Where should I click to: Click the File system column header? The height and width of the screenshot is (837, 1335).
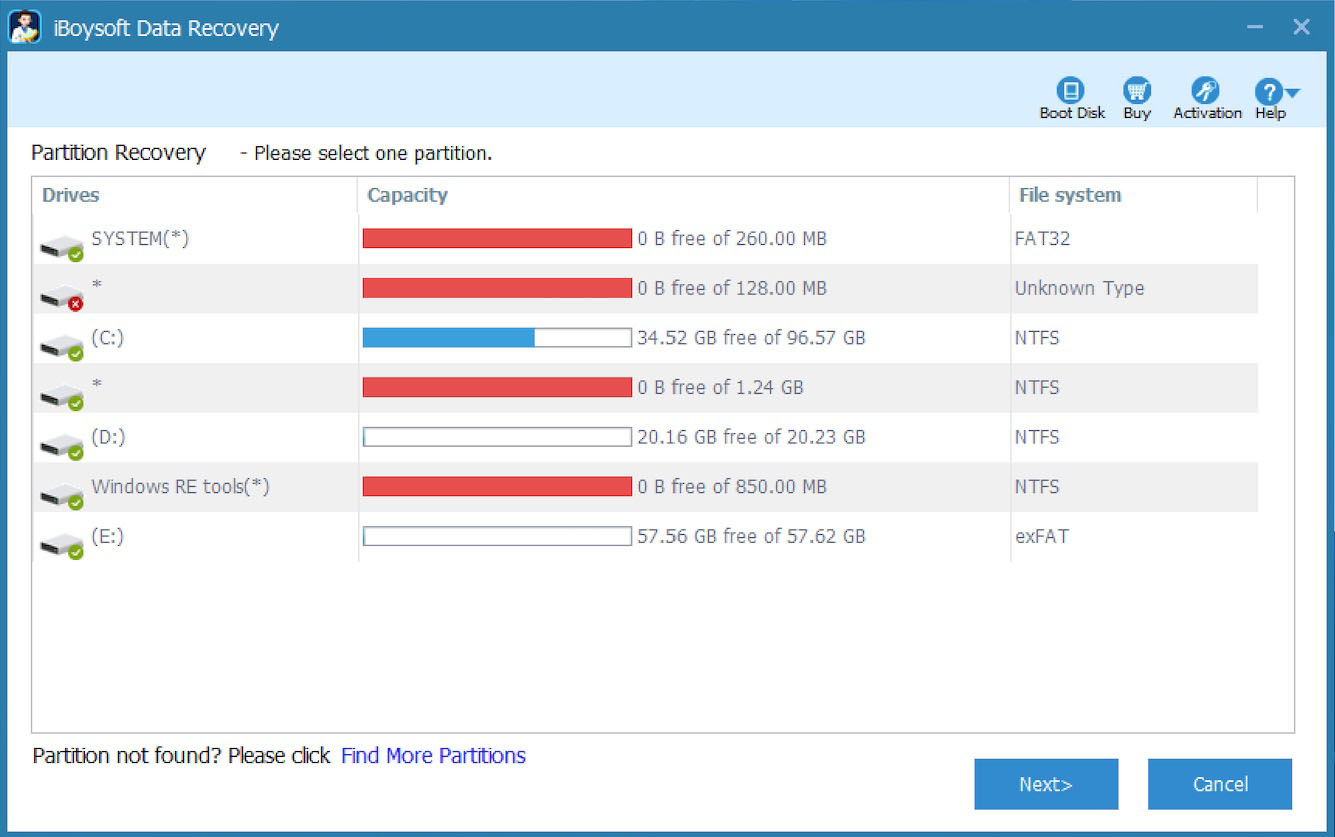pyautogui.click(x=1069, y=195)
